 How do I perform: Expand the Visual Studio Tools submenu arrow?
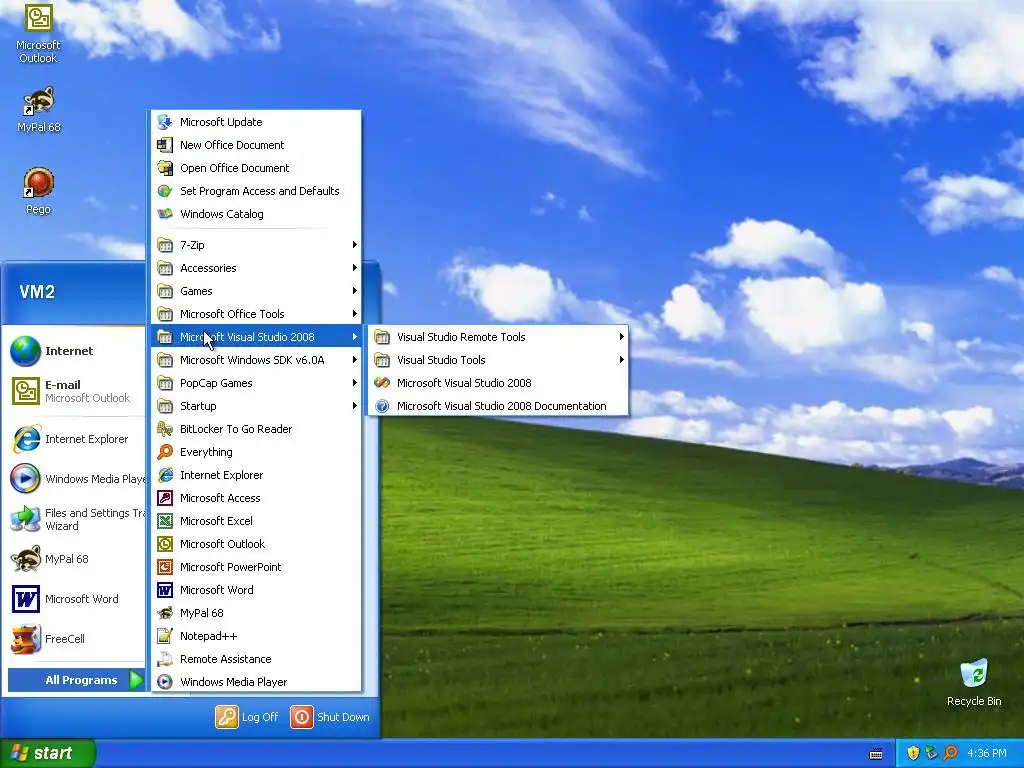pyautogui.click(x=622, y=360)
